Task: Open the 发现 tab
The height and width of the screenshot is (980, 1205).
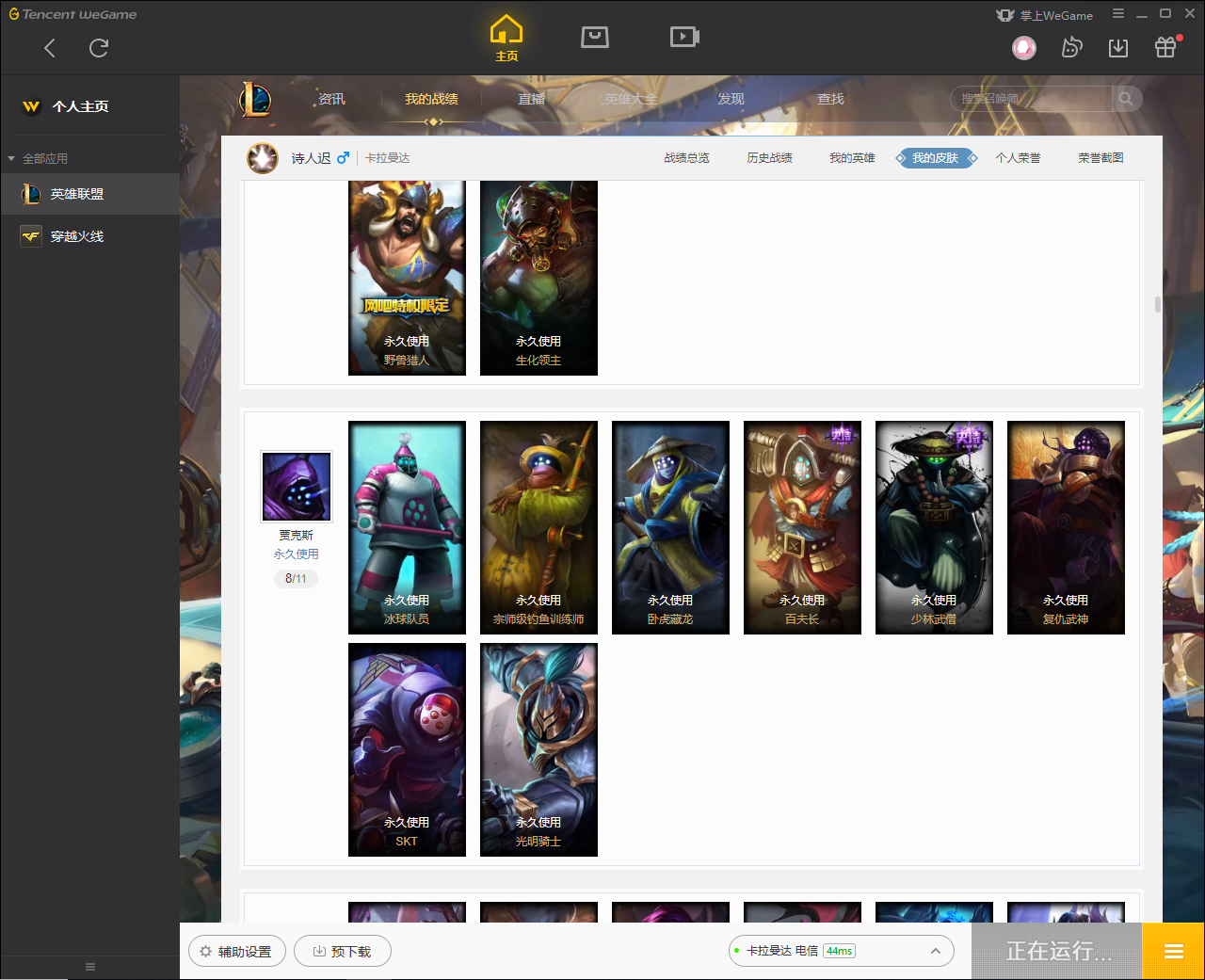Action: pos(731,99)
